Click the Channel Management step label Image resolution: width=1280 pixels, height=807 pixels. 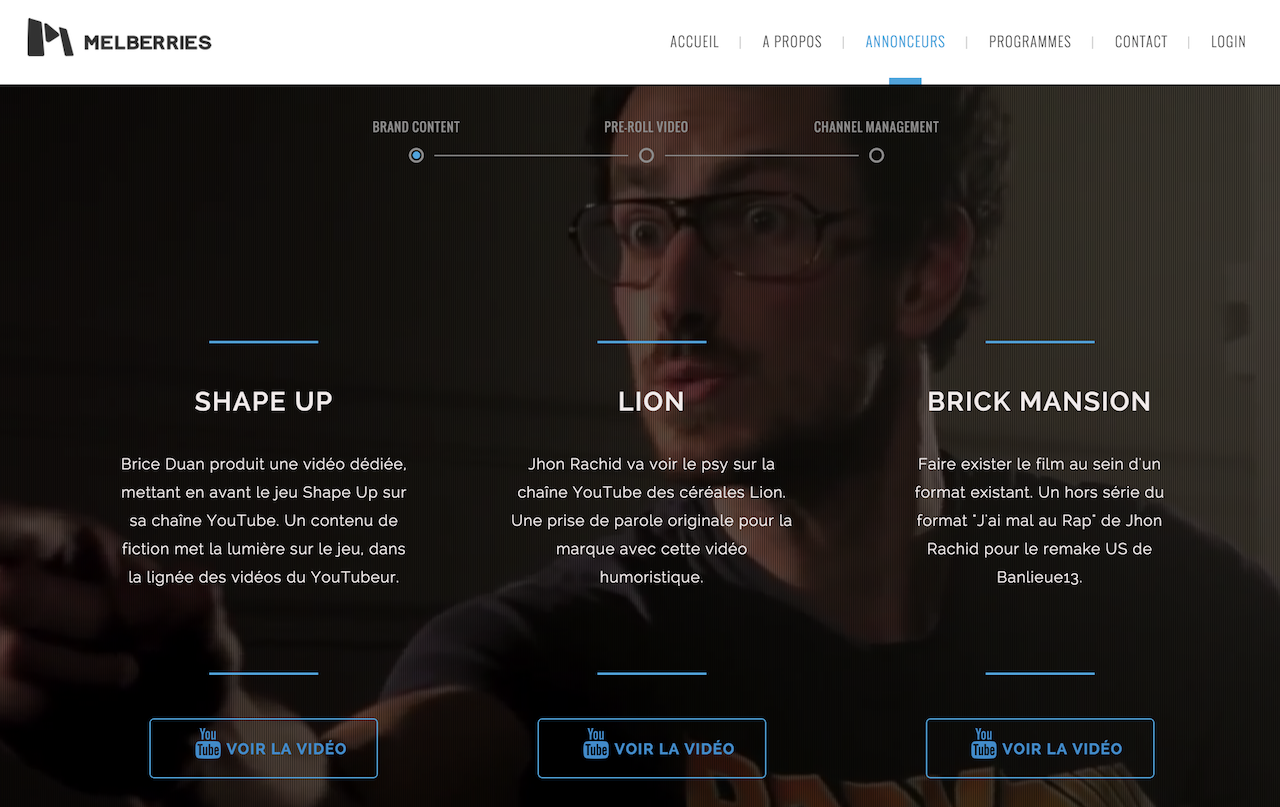pos(876,127)
